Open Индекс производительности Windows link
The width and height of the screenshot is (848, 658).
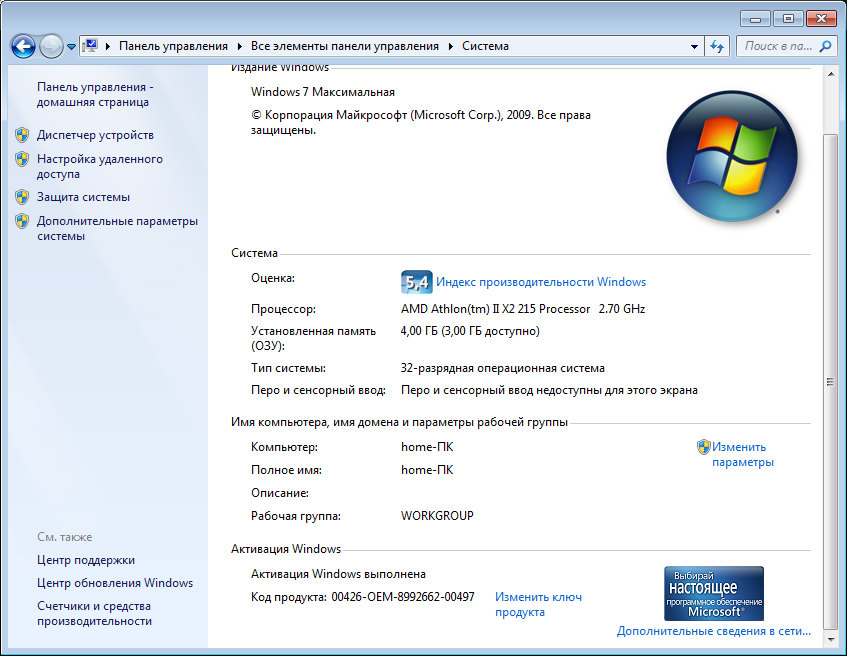pos(541,282)
